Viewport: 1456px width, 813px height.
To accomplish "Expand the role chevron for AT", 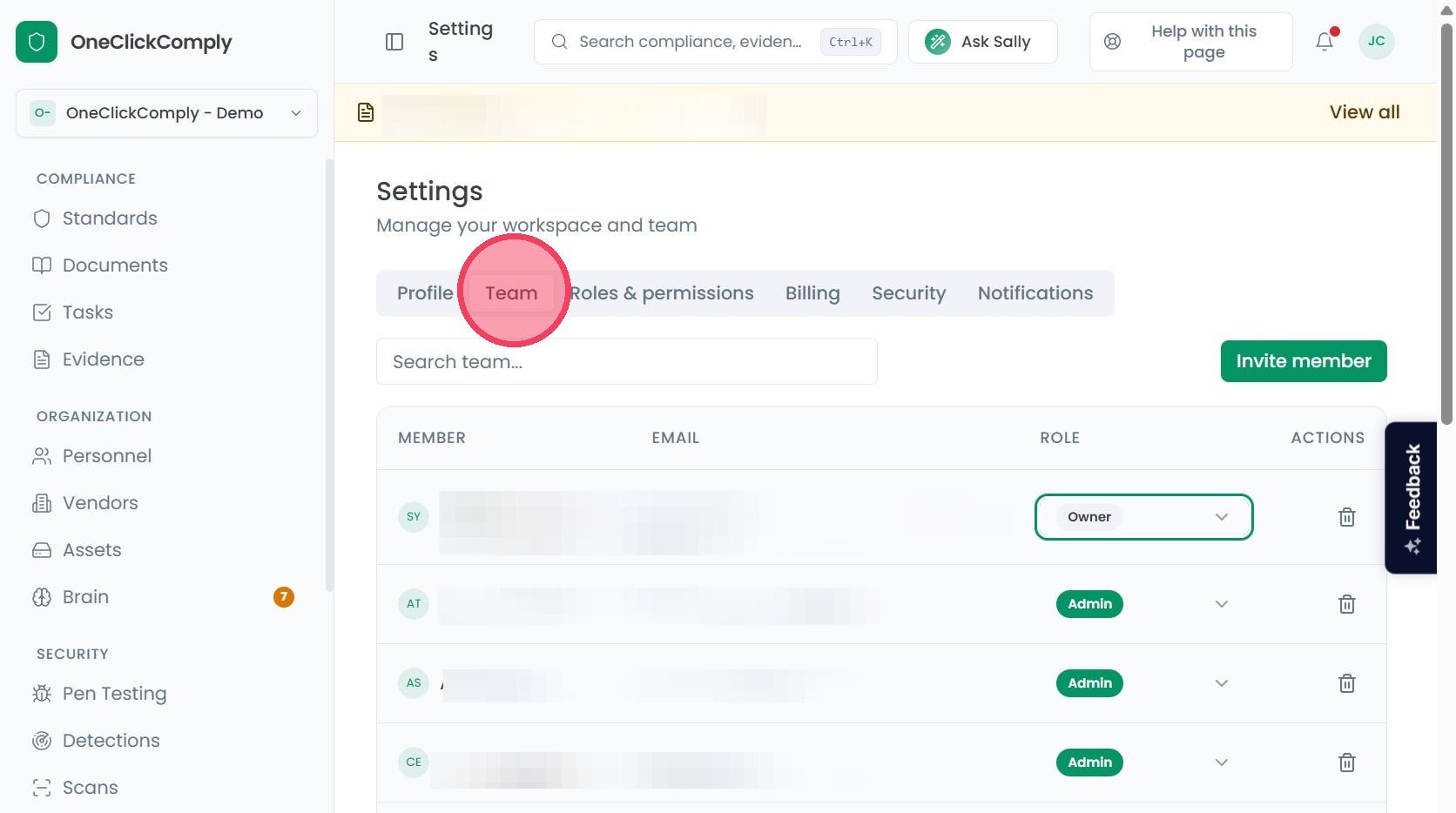I will coord(1222,604).
